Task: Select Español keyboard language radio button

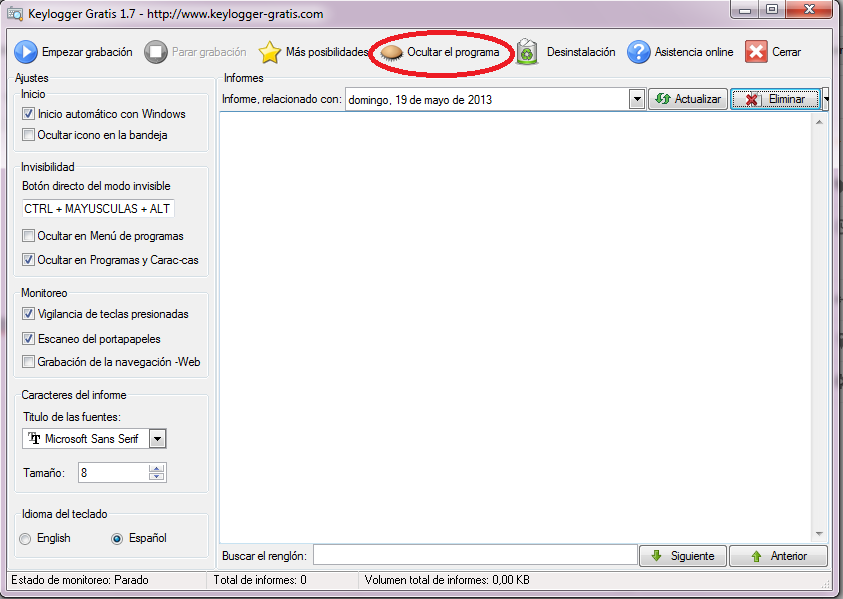Action: click(117, 538)
